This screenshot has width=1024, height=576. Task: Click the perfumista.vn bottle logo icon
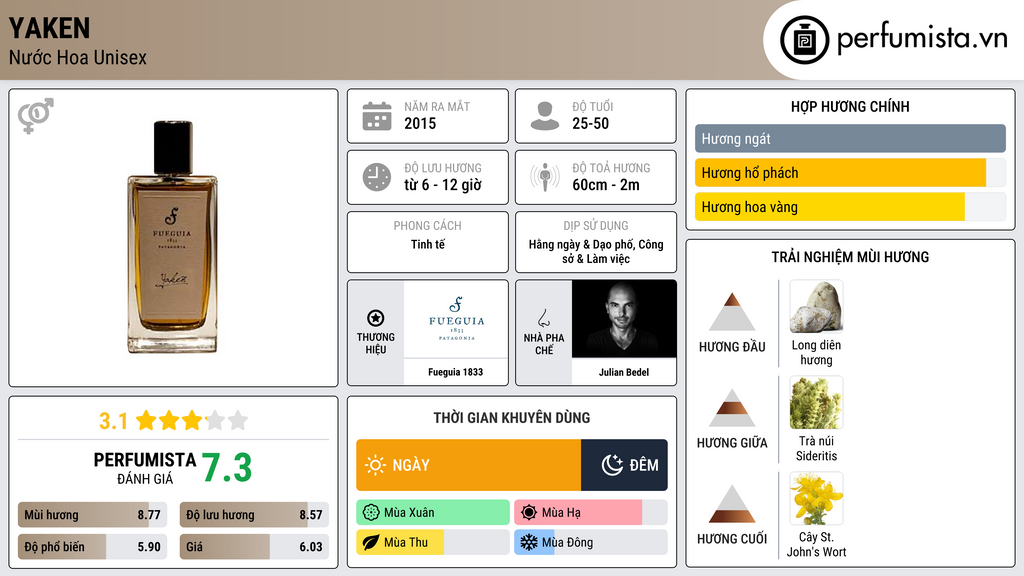804,40
